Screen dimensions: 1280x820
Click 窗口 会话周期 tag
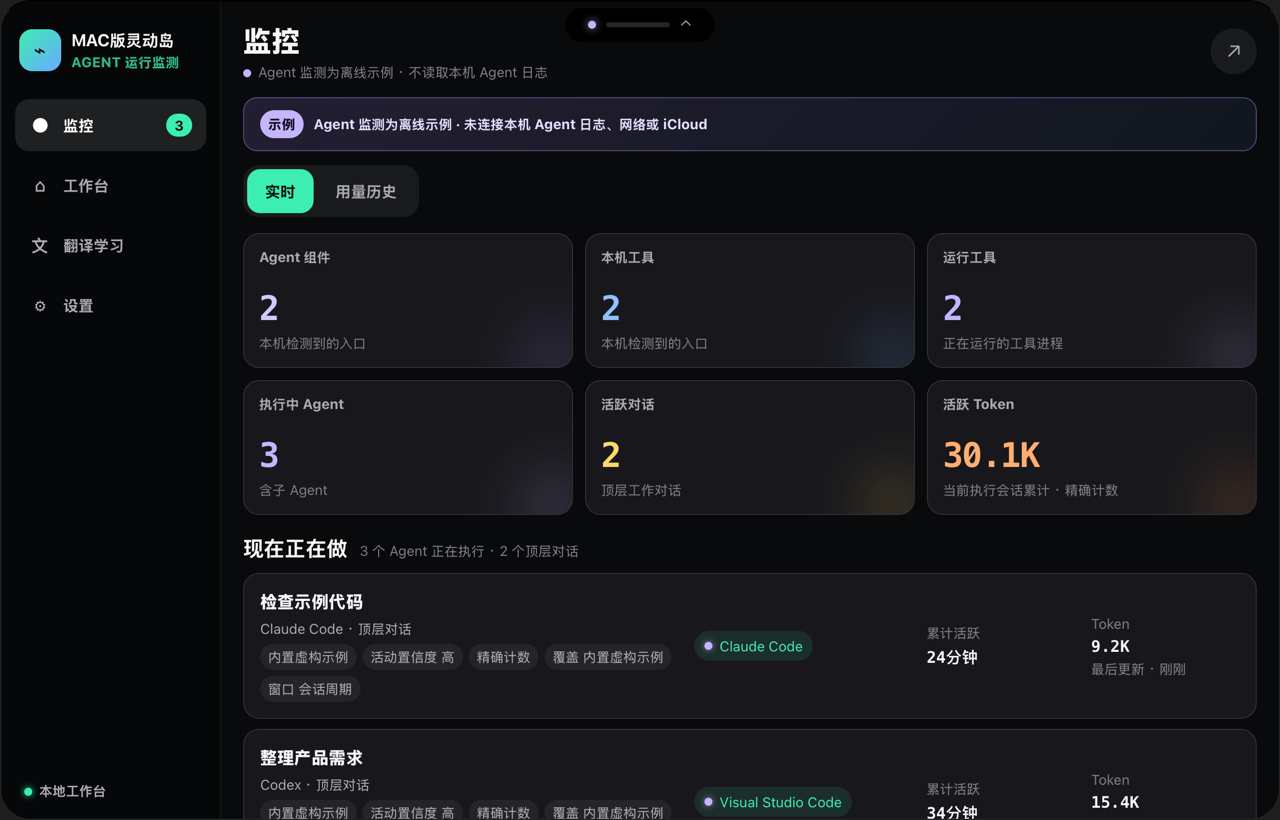(x=310, y=689)
